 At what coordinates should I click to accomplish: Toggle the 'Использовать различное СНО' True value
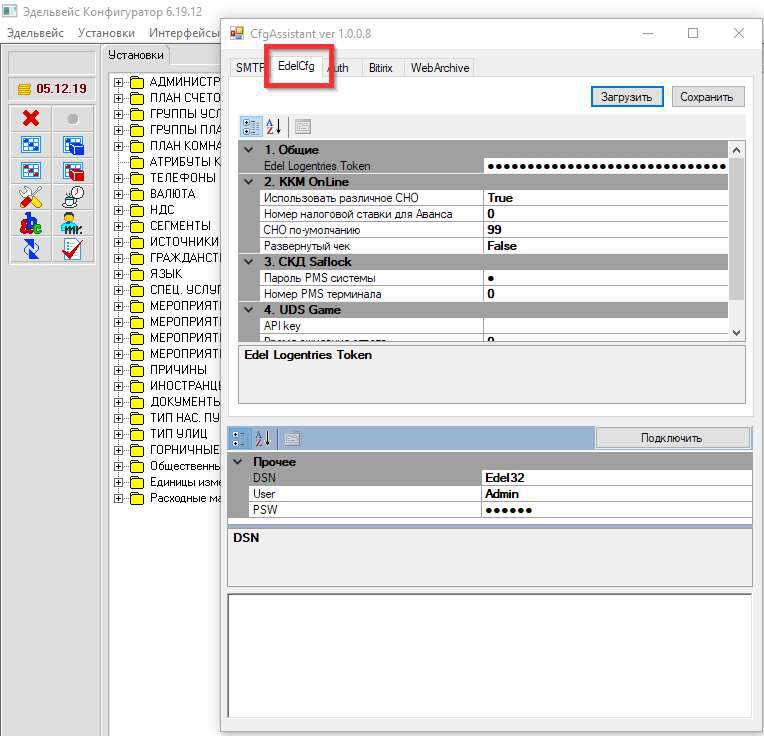(x=604, y=198)
